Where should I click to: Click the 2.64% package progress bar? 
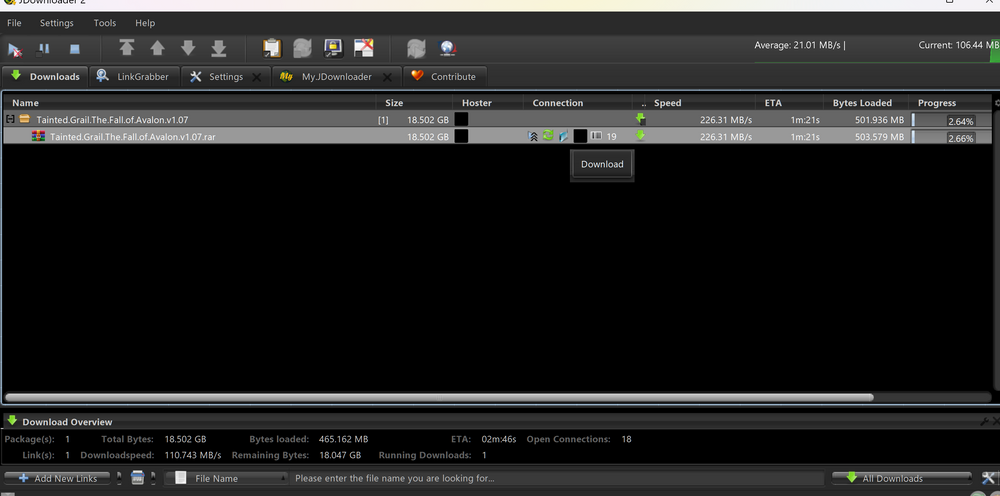pos(952,120)
